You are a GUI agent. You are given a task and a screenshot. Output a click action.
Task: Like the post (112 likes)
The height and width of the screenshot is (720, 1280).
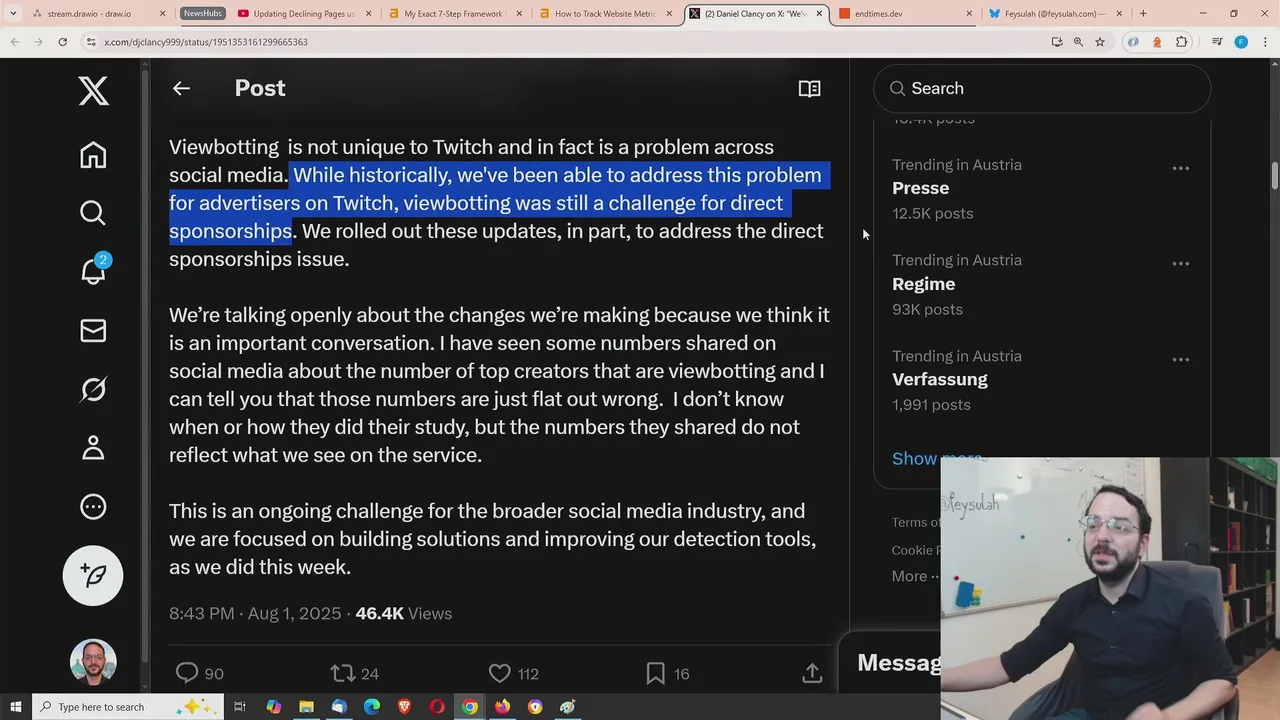pos(514,673)
